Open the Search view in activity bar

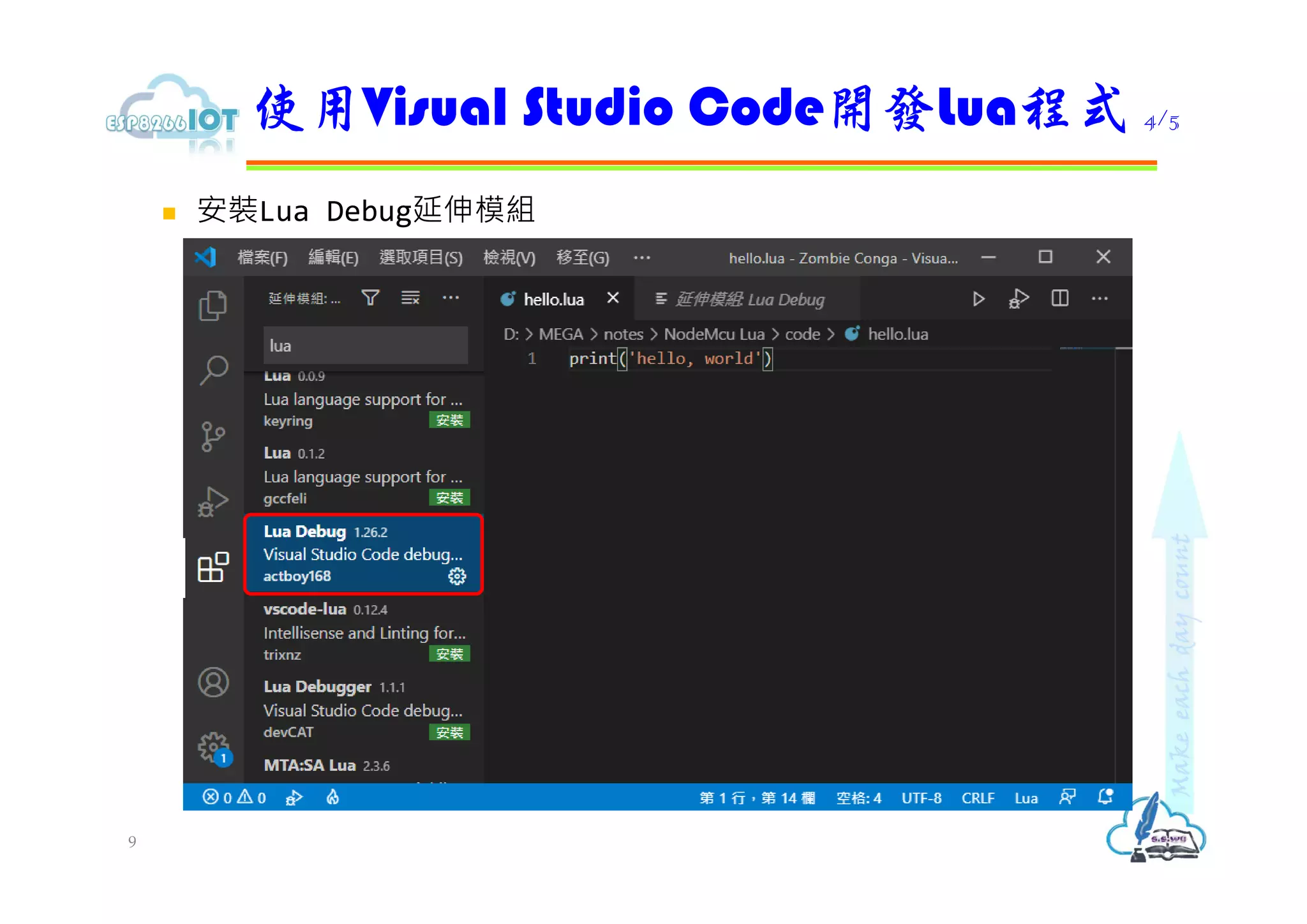pyautogui.click(x=213, y=371)
